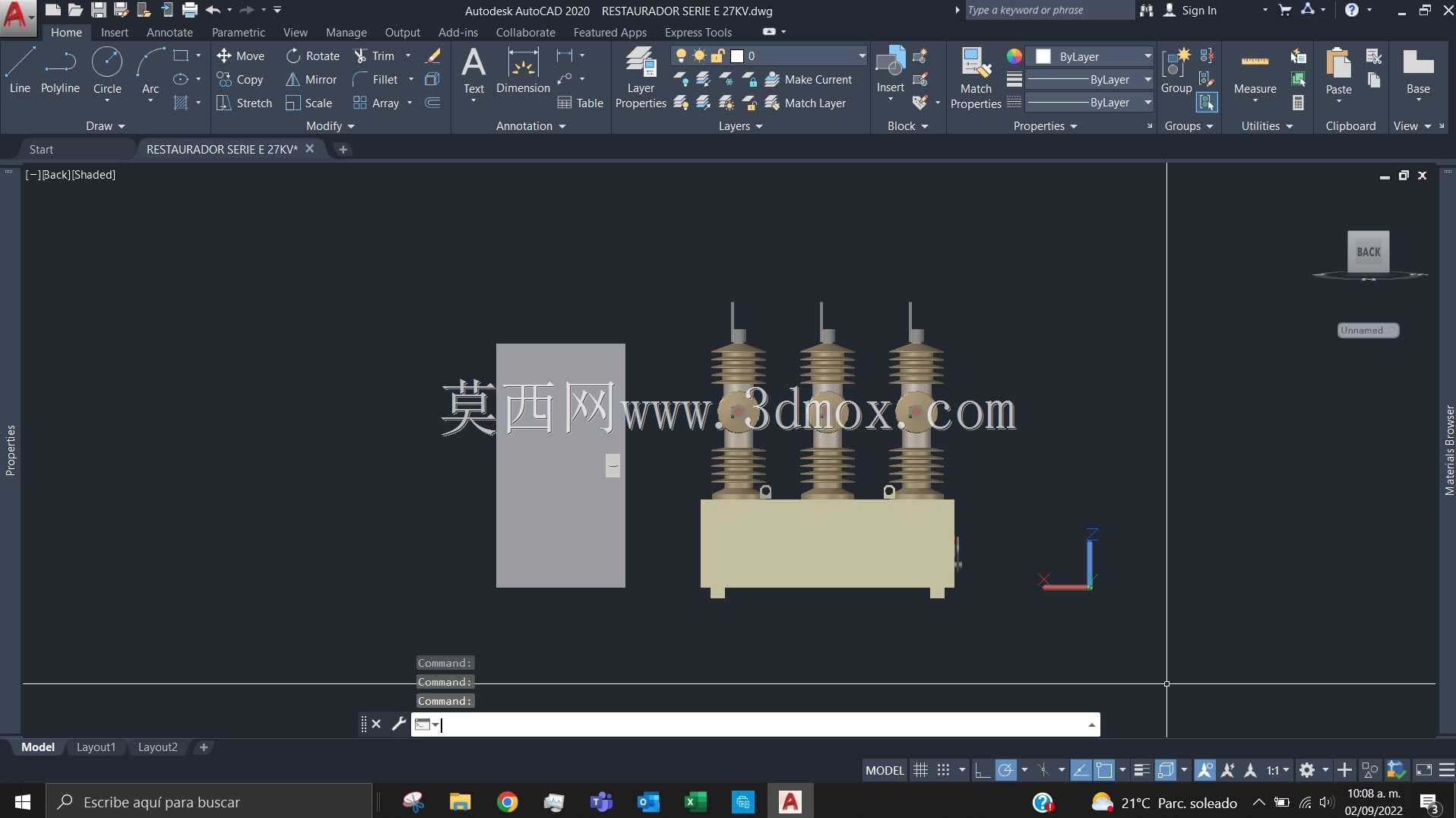
Task: Add a new drawing tab
Action: pos(343,149)
